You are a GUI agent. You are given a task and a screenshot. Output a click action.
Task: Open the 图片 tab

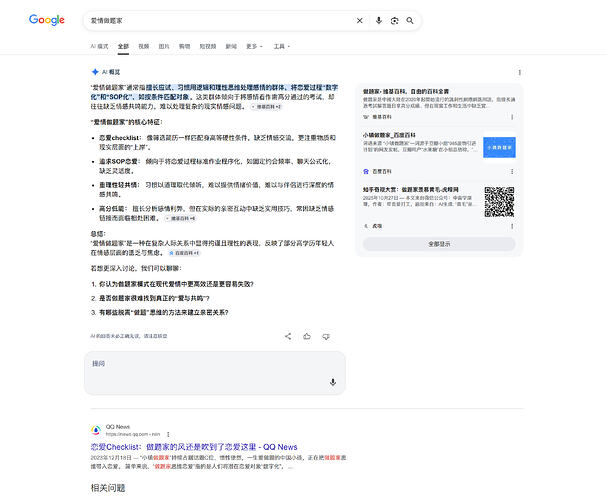[x=164, y=46]
